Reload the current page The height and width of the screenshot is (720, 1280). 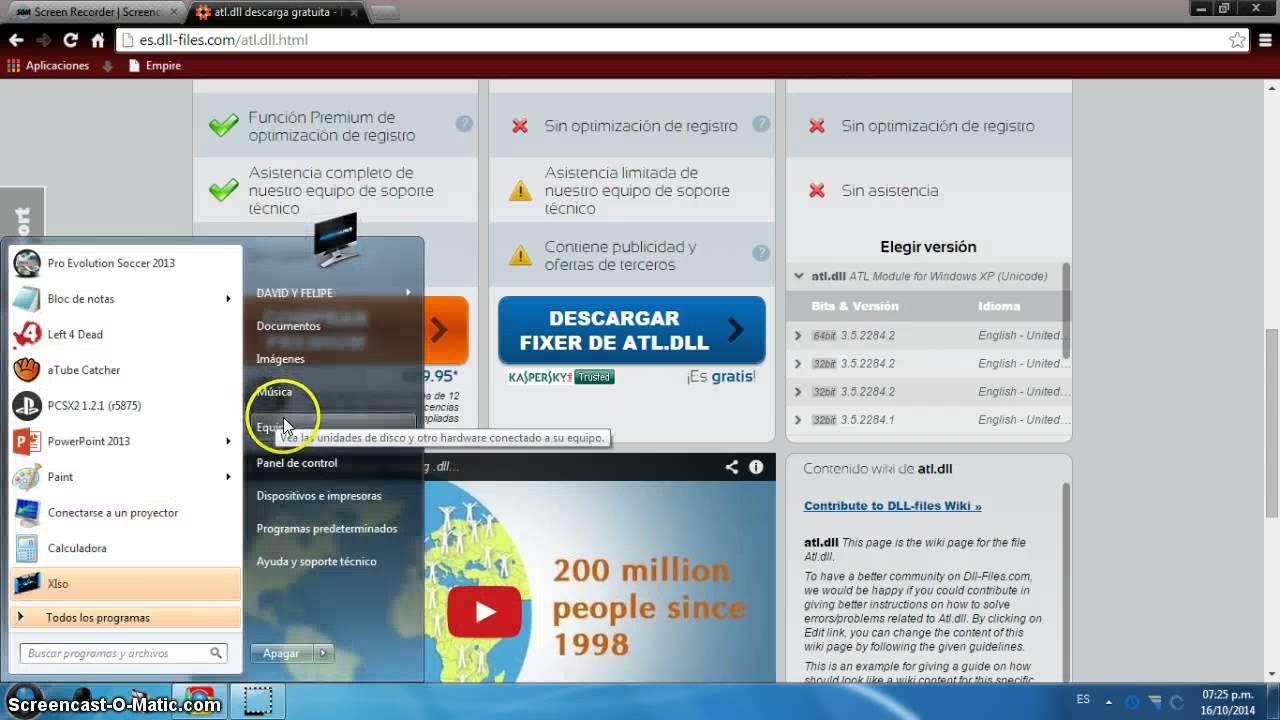(70, 40)
